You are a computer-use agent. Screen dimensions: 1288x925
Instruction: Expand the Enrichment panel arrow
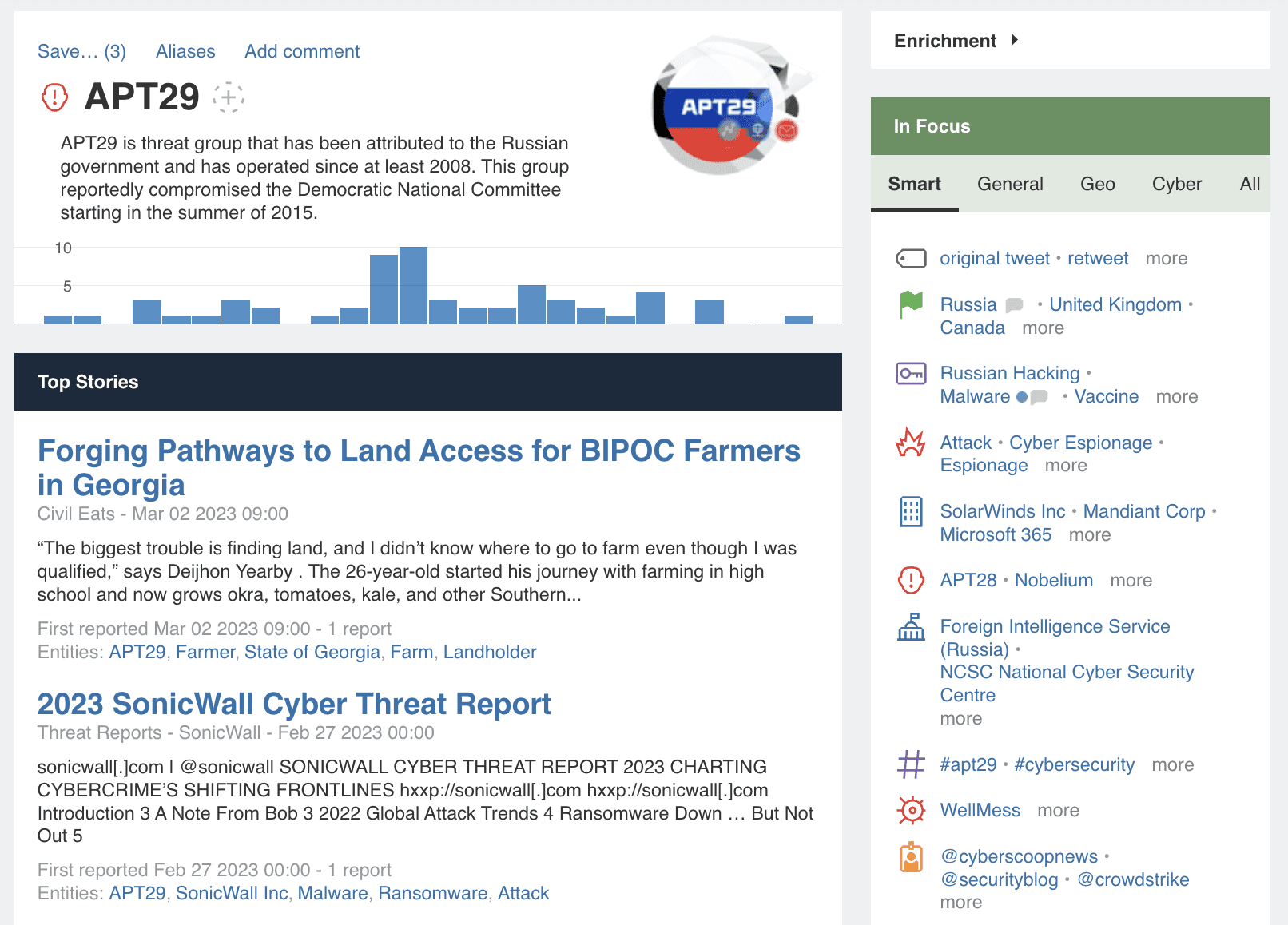pyautogui.click(x=1015, y=40)
